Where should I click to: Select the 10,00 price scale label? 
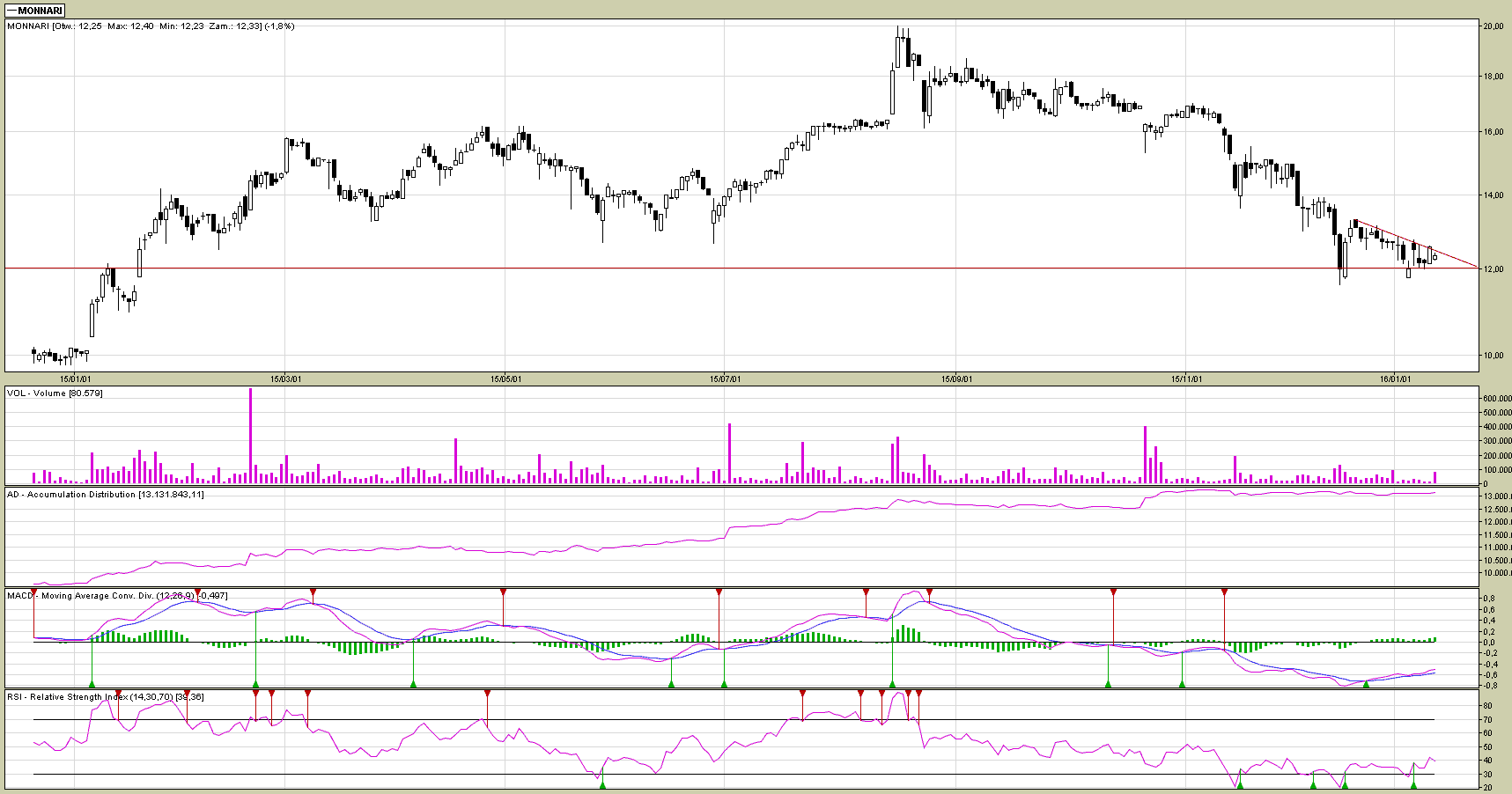(x=1493, y=356)
